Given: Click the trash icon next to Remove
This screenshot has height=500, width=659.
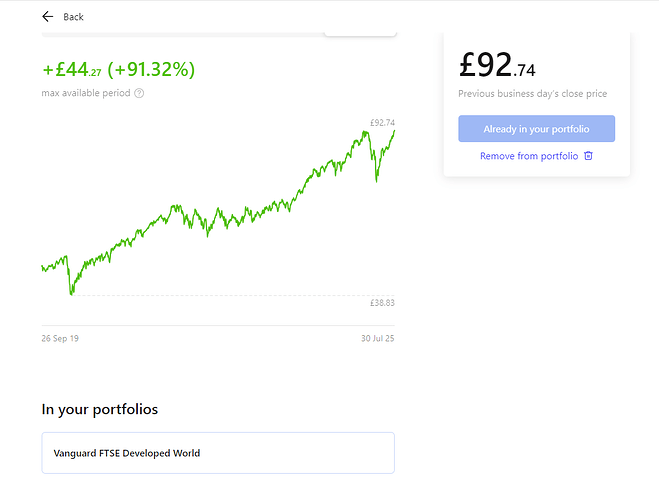Looking at the screenshot, I should click(588, 156).
